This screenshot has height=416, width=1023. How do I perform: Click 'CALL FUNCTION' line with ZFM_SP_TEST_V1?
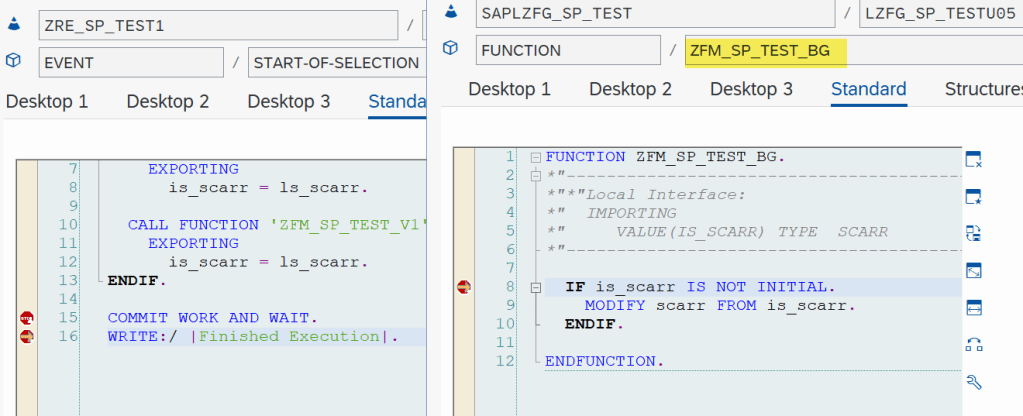tap(277, 225)
